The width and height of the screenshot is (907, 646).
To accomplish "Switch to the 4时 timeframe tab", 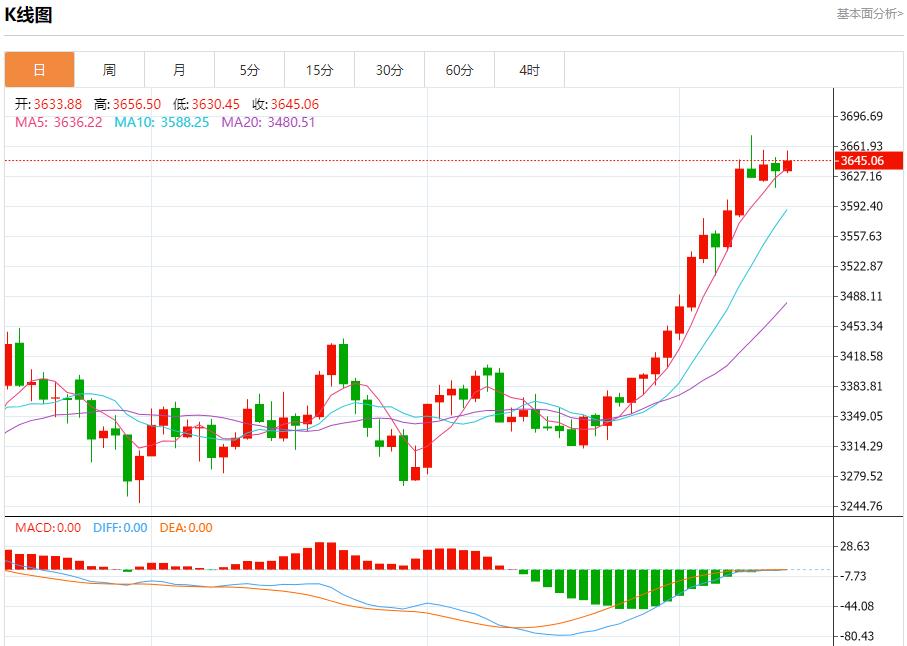I will point(529,70).
